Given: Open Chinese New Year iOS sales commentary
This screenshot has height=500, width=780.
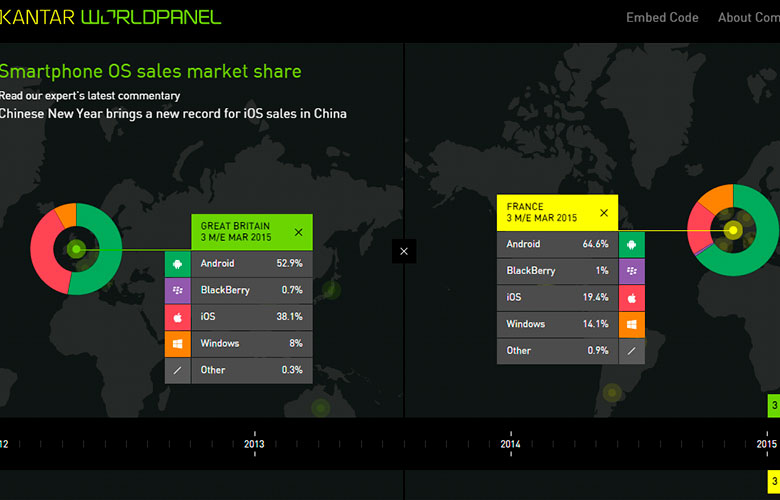Looking at the screenshot, I should (173, 113).
